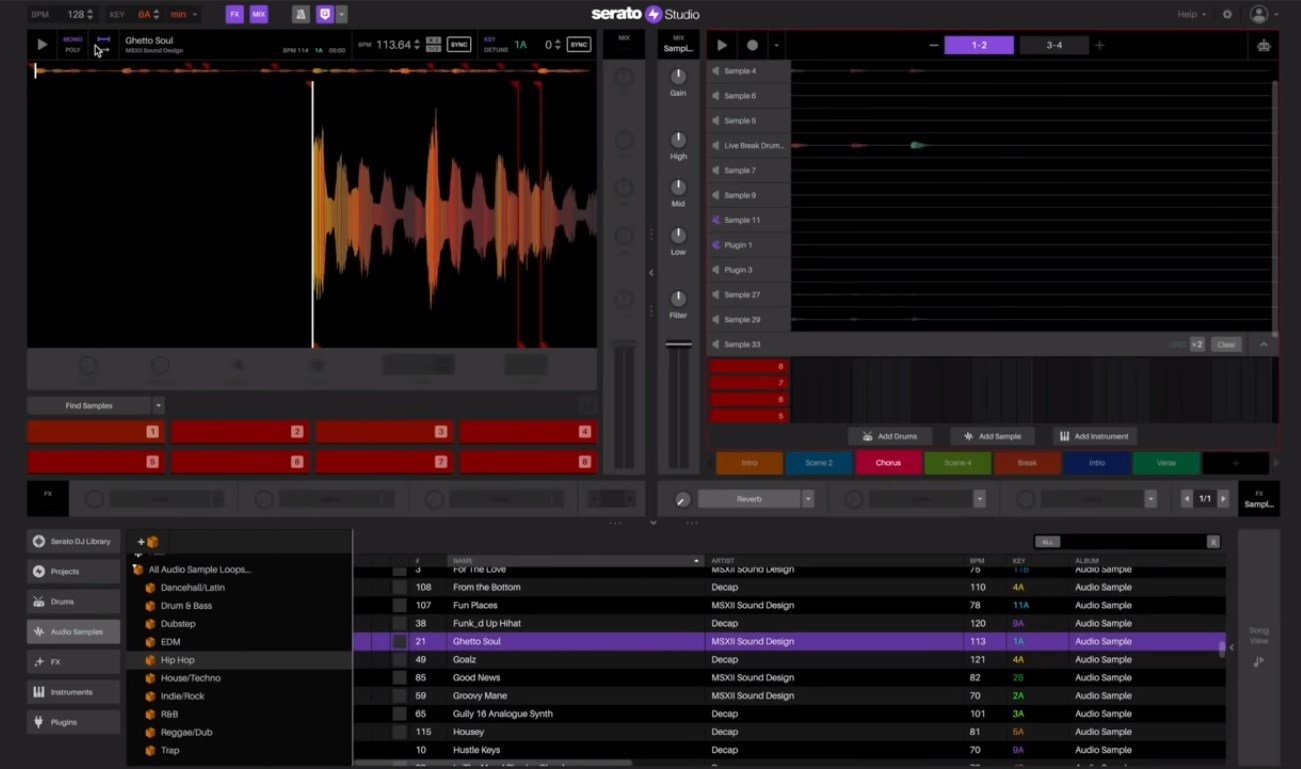Collapse the Sample 33 pad editor chevron

click(x=1263, y=345)
